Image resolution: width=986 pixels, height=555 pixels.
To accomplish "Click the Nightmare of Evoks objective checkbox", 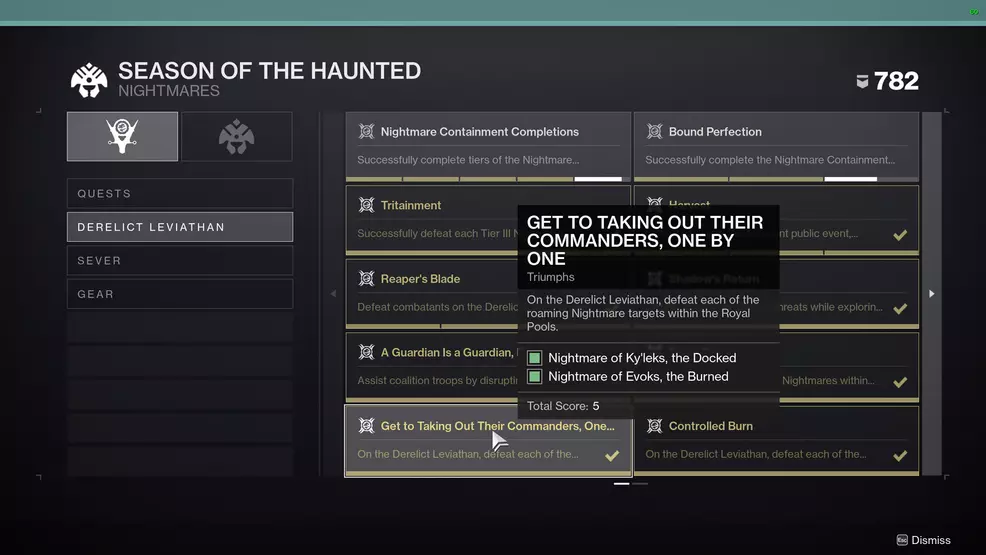I will coord(535,377).
